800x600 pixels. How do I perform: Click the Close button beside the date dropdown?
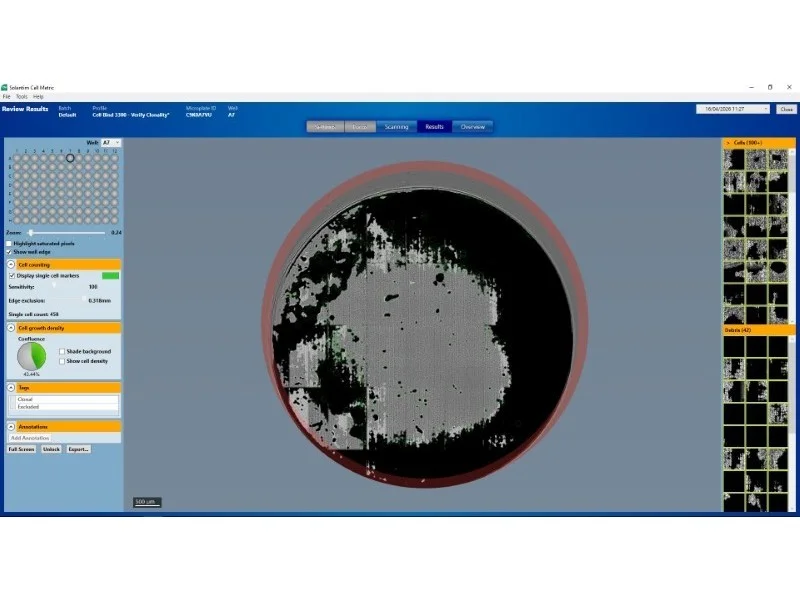[x=786, y=109]
